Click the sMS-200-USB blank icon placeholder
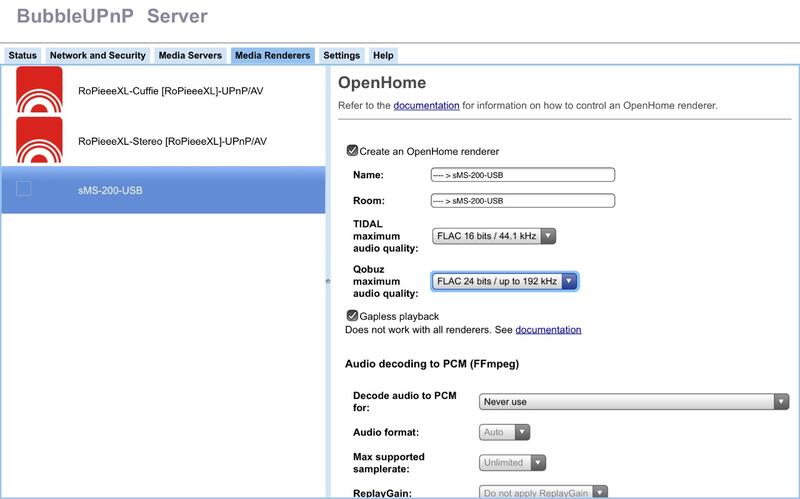 24,189
